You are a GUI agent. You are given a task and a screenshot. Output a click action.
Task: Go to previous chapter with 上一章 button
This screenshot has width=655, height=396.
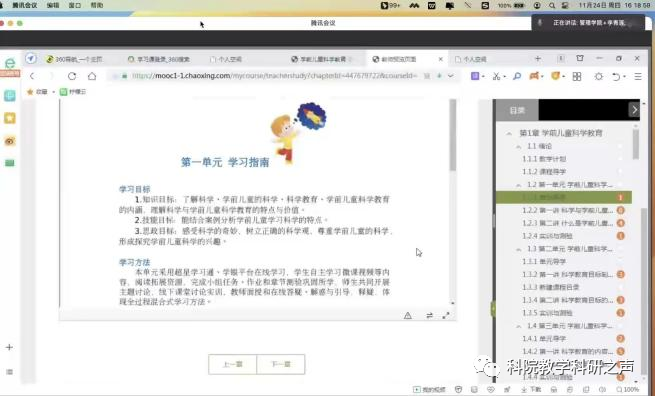[233, 364]
